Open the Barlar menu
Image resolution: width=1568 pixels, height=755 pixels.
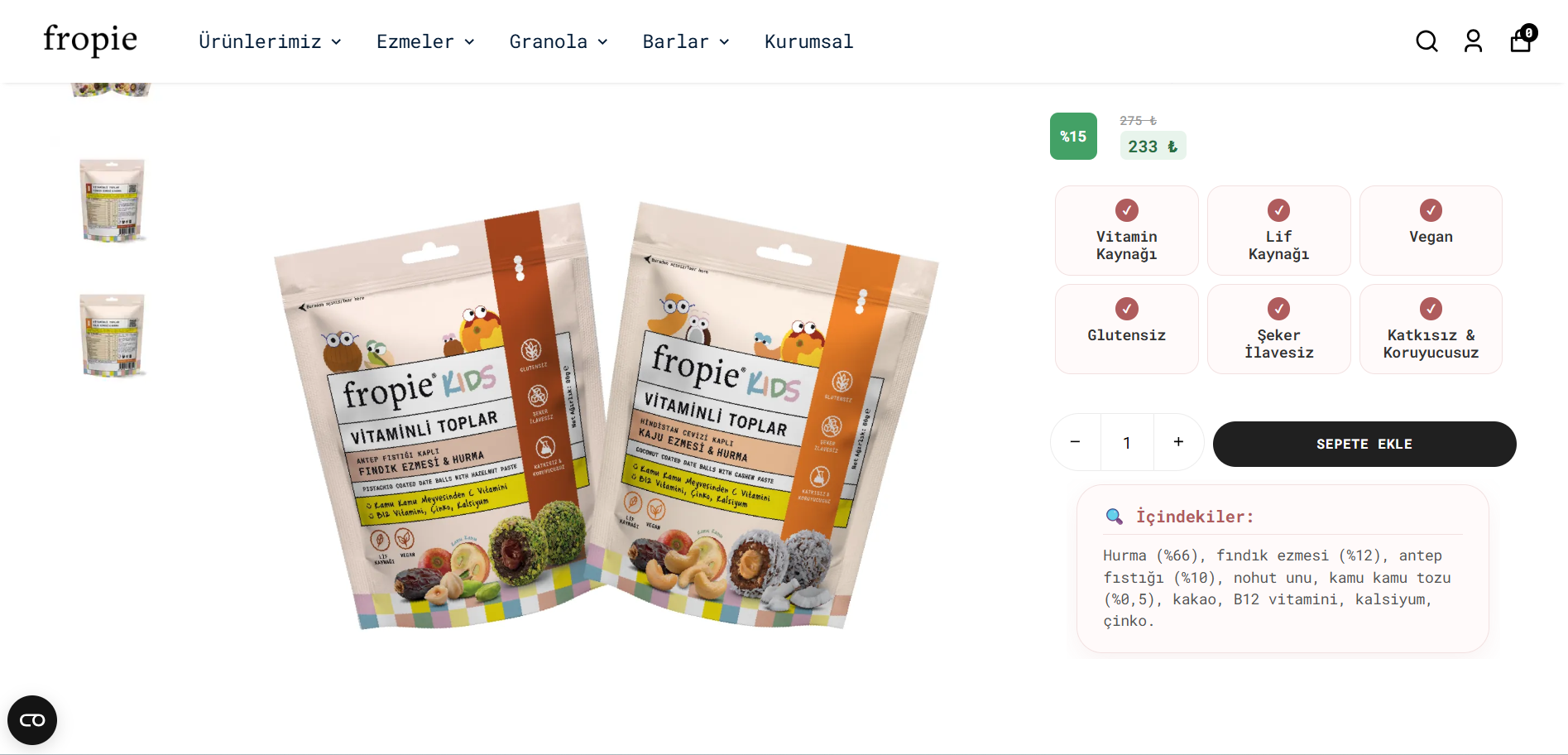tap(686, 41)
